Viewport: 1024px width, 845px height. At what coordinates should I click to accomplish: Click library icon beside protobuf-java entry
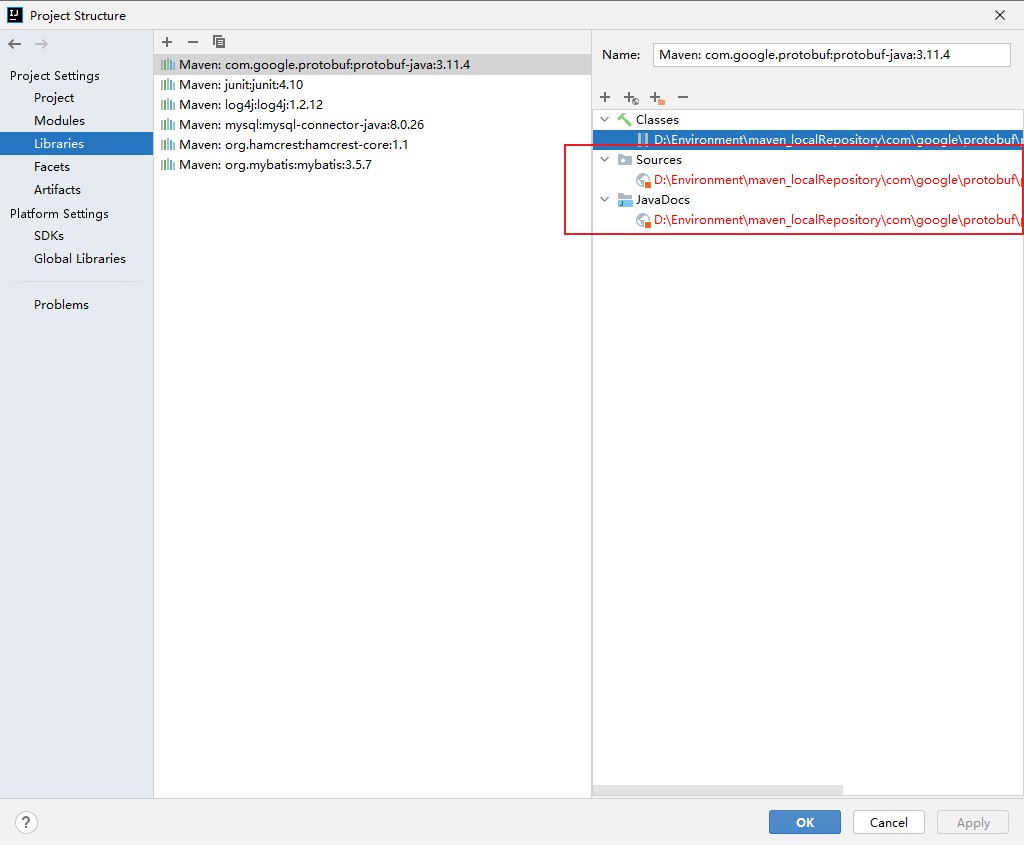[x=168, y=65]
